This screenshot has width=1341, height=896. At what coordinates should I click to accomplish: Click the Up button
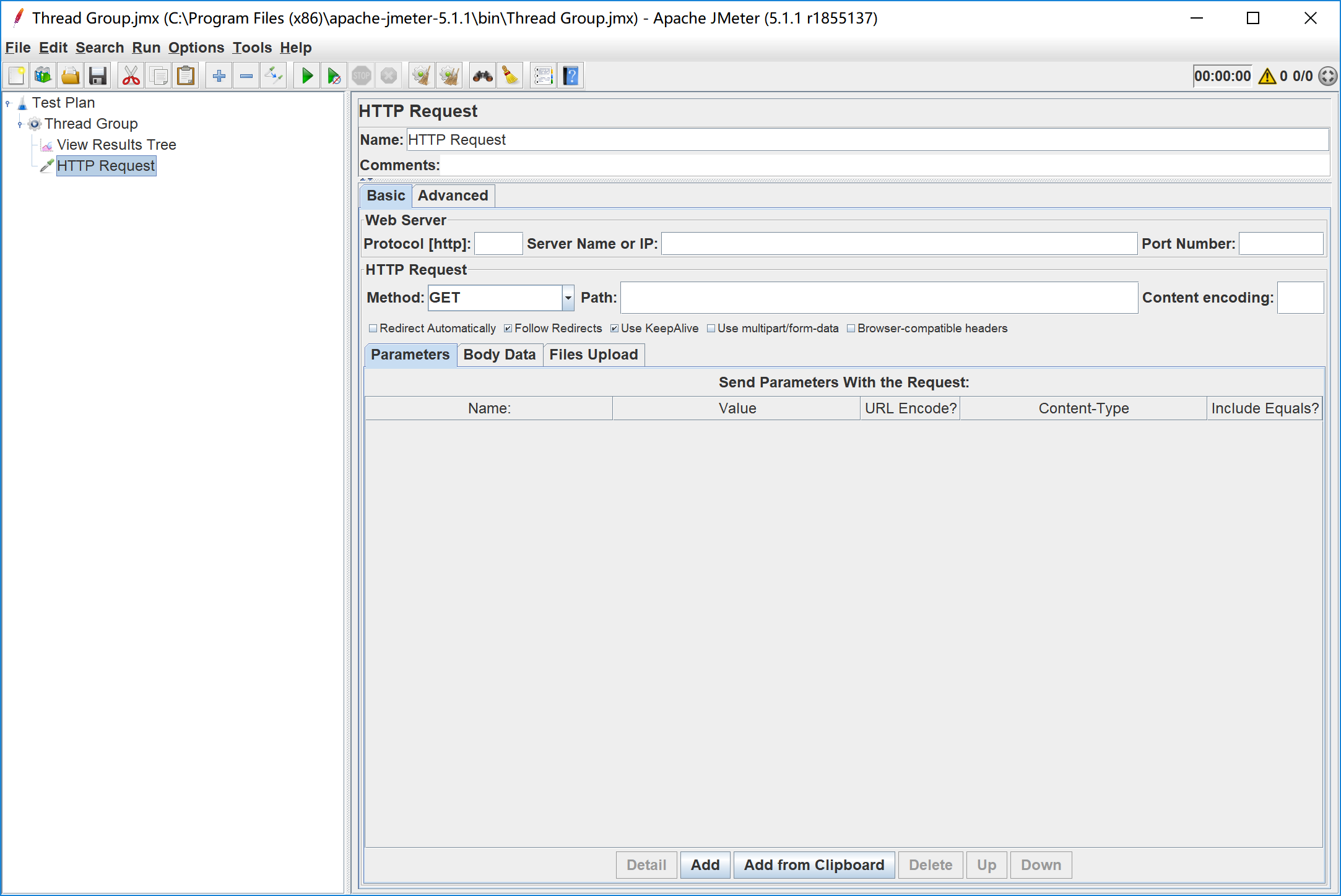click(986, 865)
